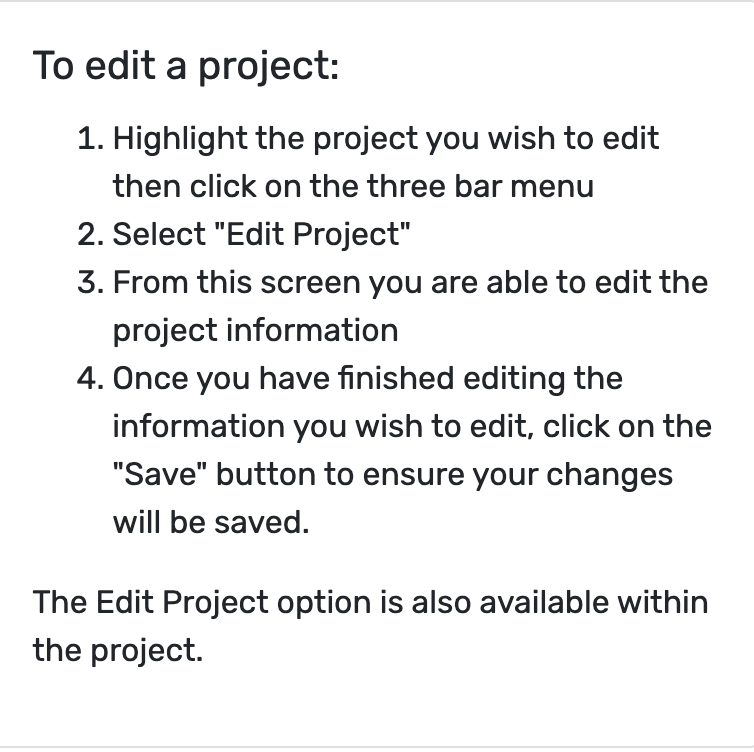Click the list number 2 marker
This screenshot has width=754, height=752.
pyautogui.click(x=90, y=235)
